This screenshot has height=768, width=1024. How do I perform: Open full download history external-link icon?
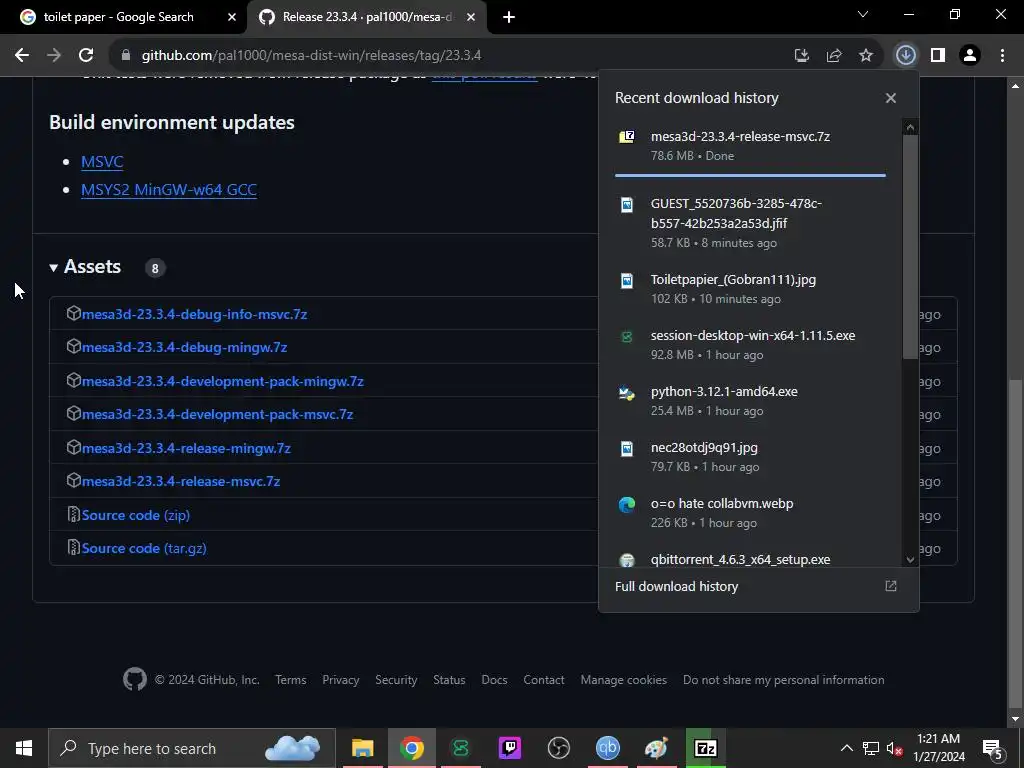click(x=891, y=586)
